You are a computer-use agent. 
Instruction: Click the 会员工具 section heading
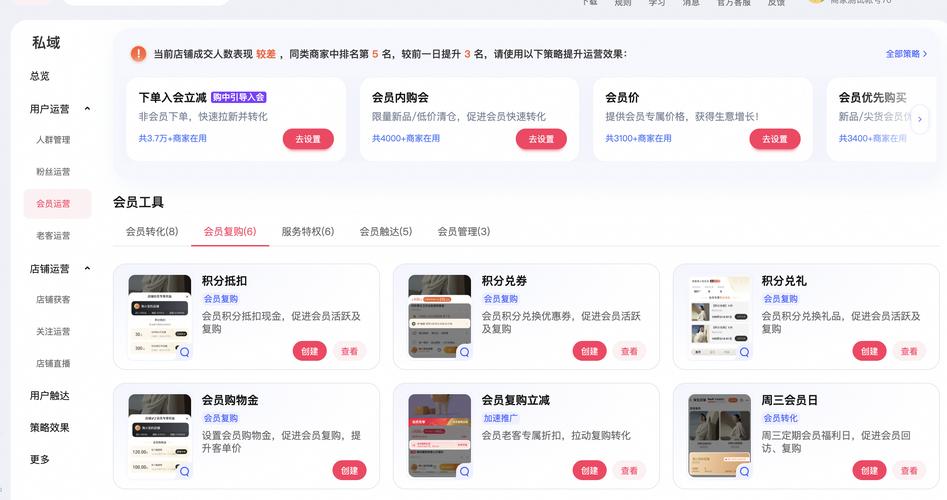[x=138, y=202]
